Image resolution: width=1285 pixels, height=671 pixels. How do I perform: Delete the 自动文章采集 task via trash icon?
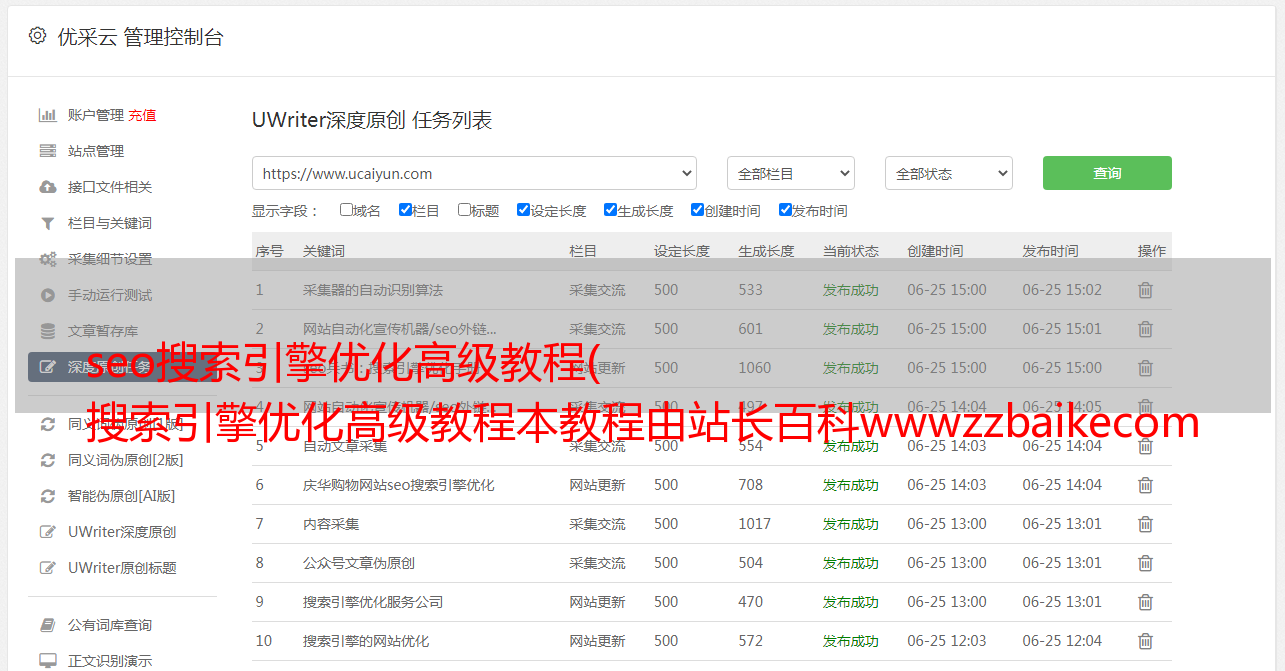[x=1145, y=446]
